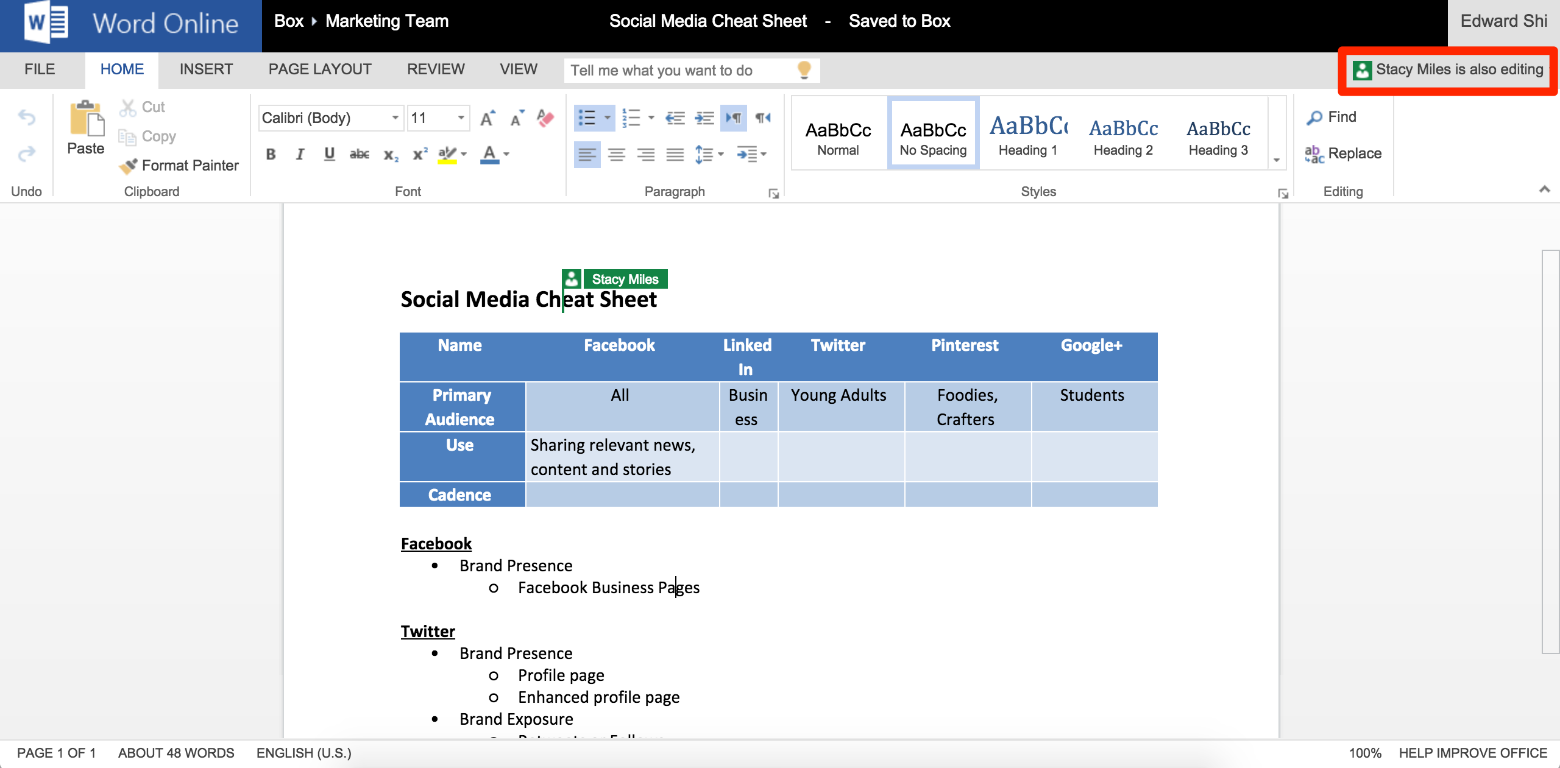
Task: Select the HOME tab
Action: [122, 69]
